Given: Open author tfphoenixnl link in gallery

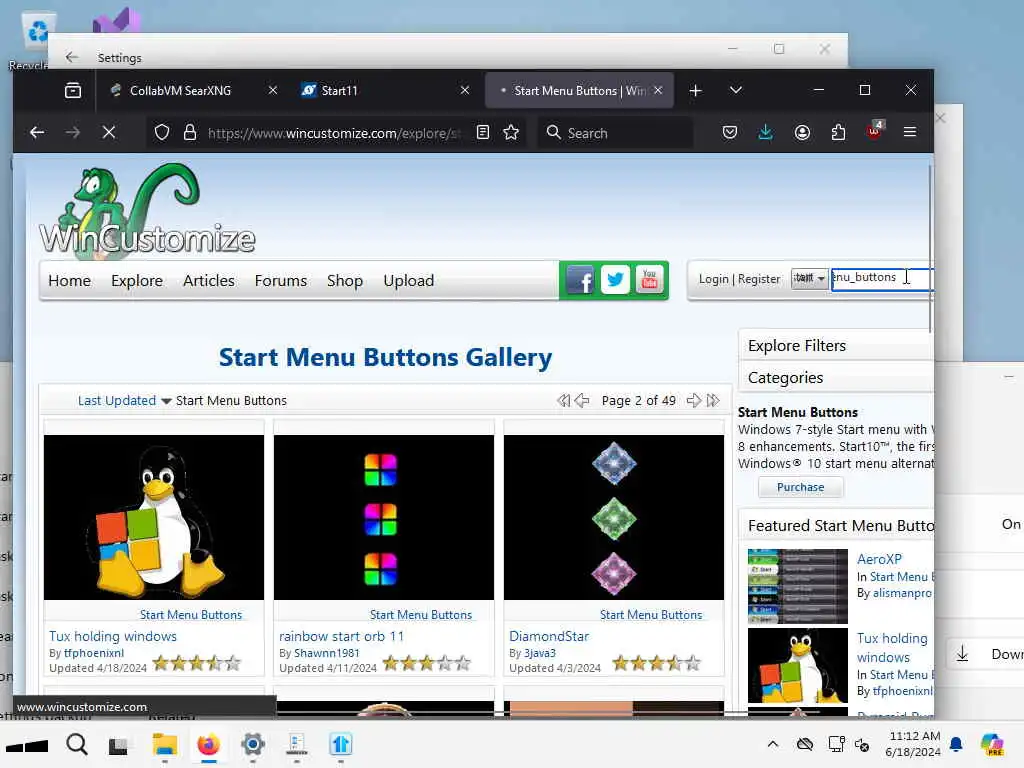Looking at the screenshot, I should click(93, 653).
